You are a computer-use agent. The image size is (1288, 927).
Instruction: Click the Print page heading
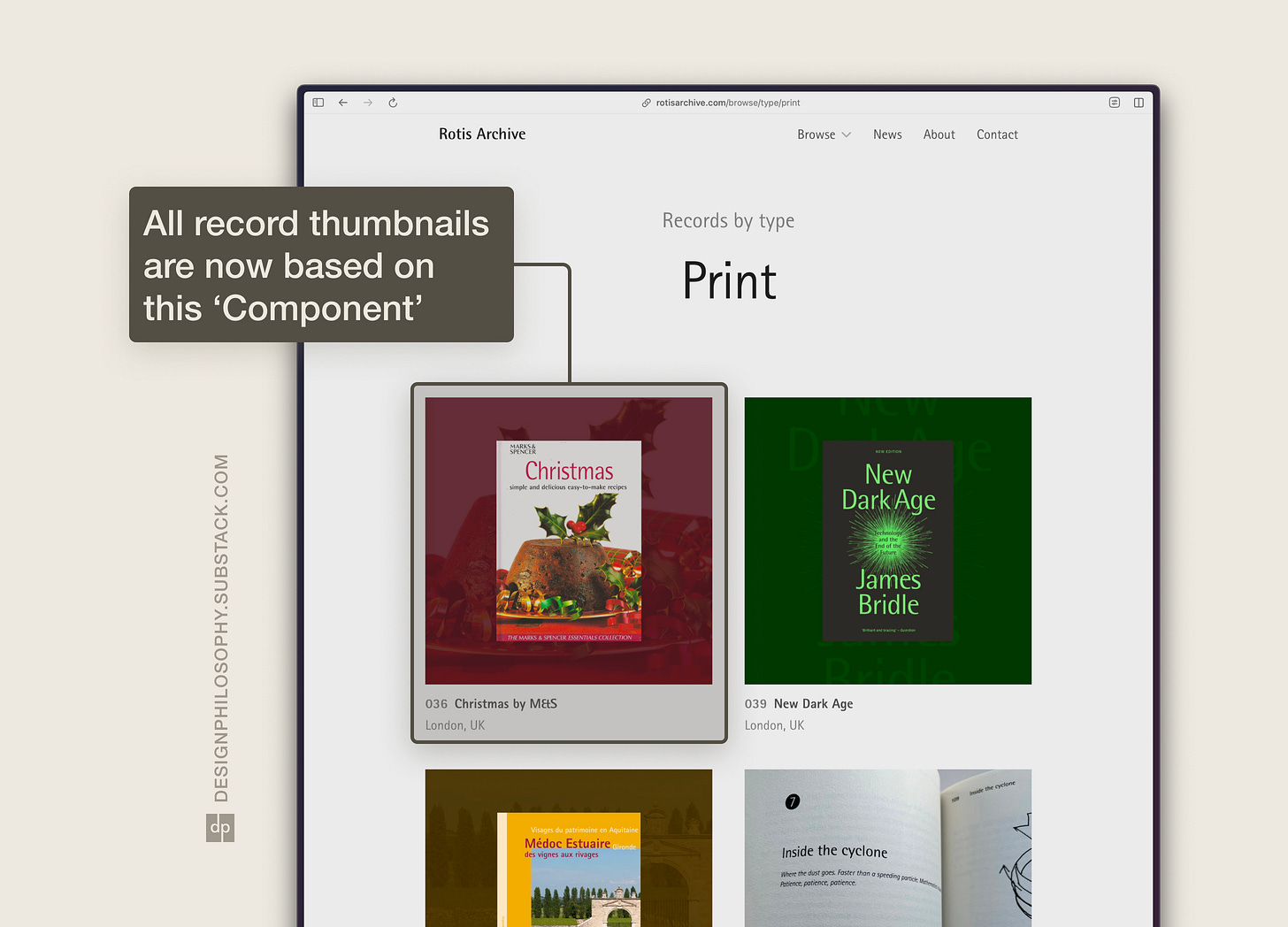tap(729, 281)
